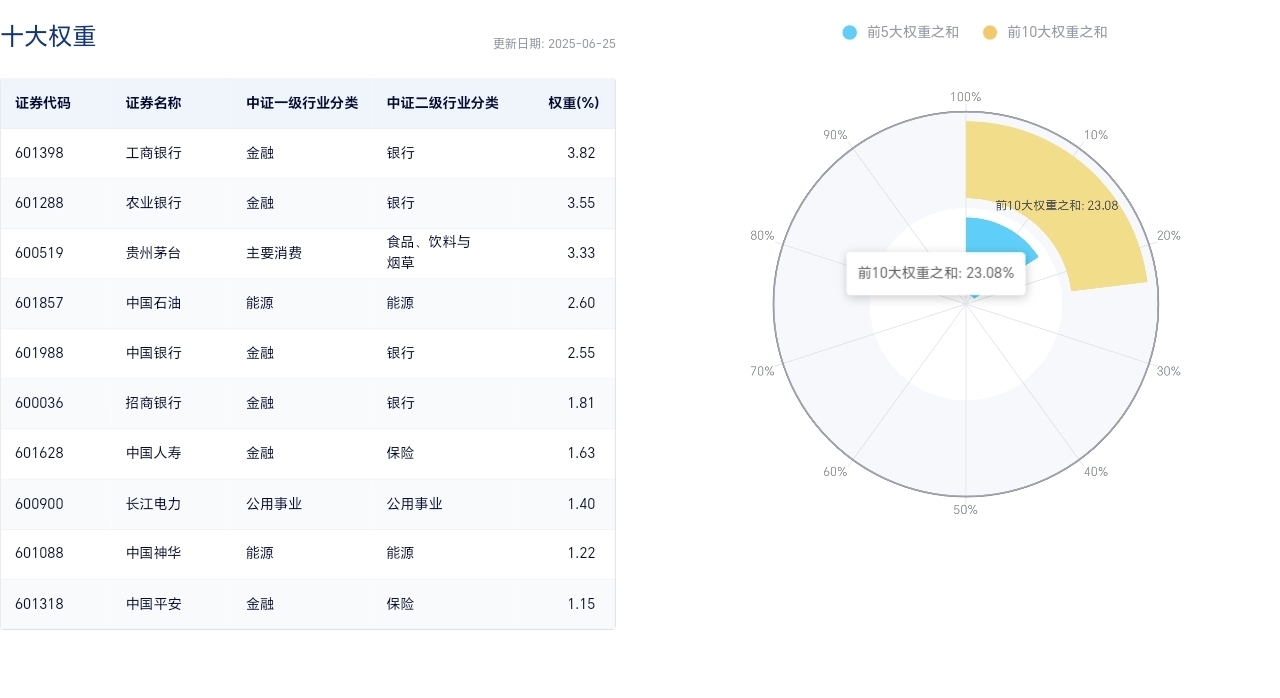1280x698 pixels.
Task: Select stock code 601628
Action: (39, 453)
